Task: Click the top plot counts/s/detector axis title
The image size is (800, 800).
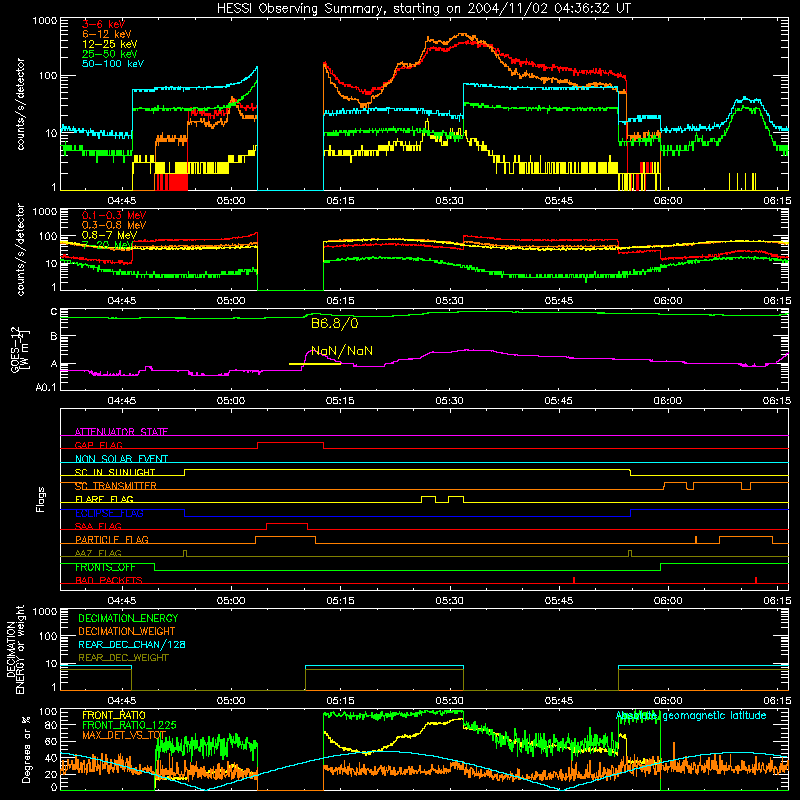Action: point(20,104)
